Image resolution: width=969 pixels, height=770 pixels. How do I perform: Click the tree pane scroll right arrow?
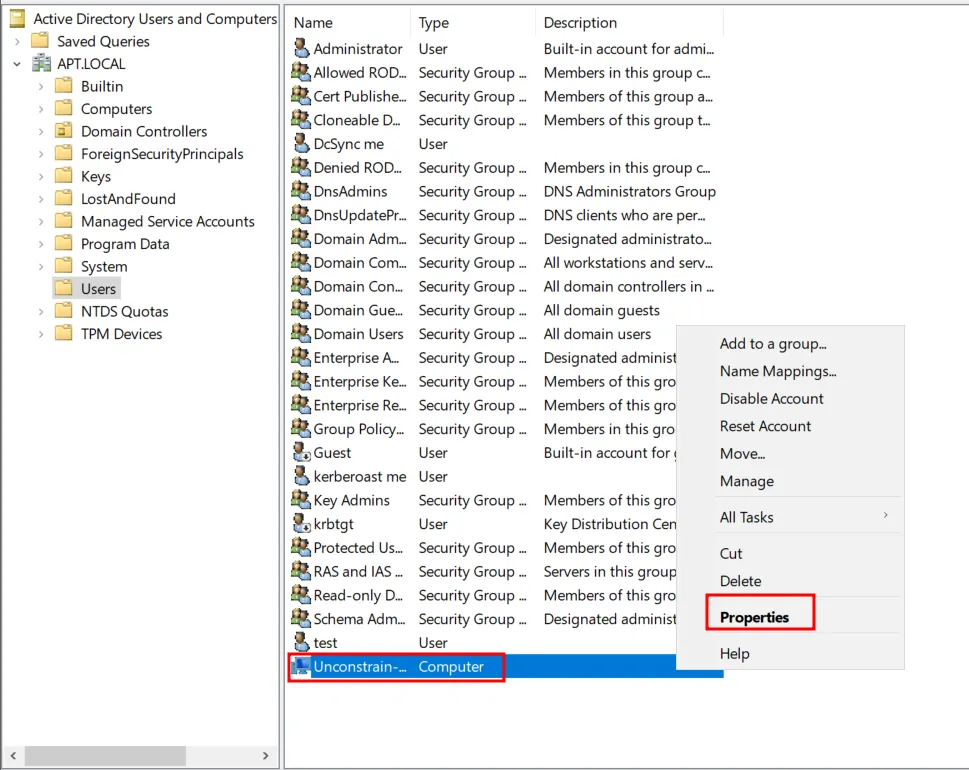pos(266,755)
